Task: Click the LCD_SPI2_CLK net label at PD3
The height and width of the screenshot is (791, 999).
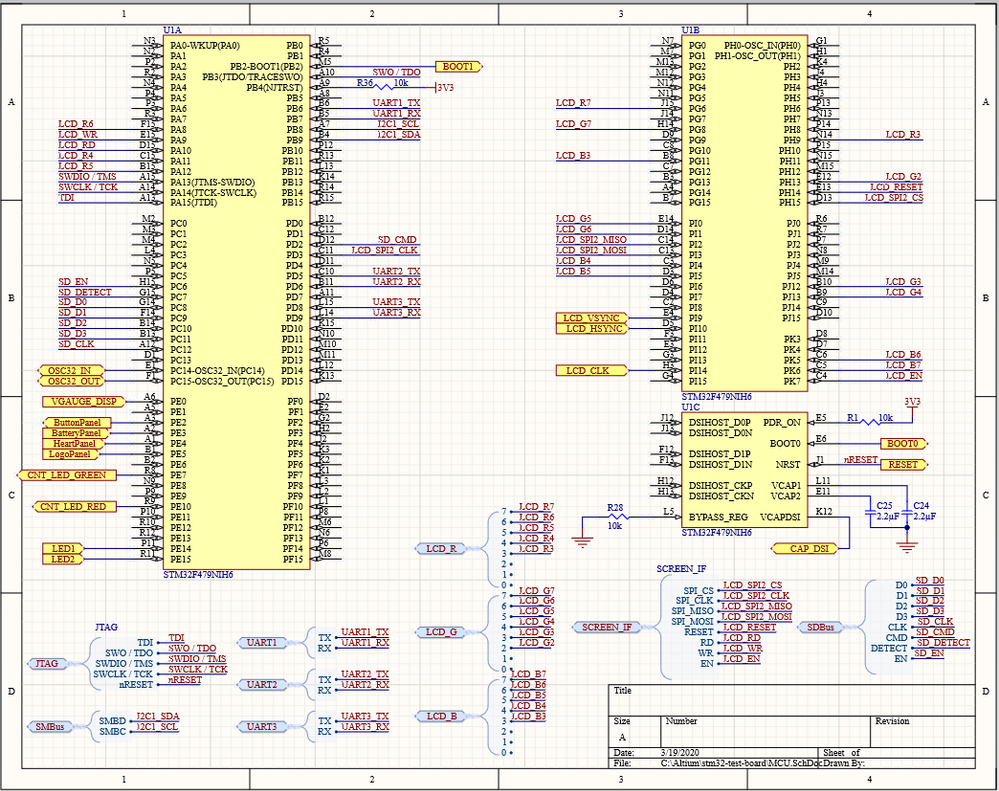Action: click(384, 250)
